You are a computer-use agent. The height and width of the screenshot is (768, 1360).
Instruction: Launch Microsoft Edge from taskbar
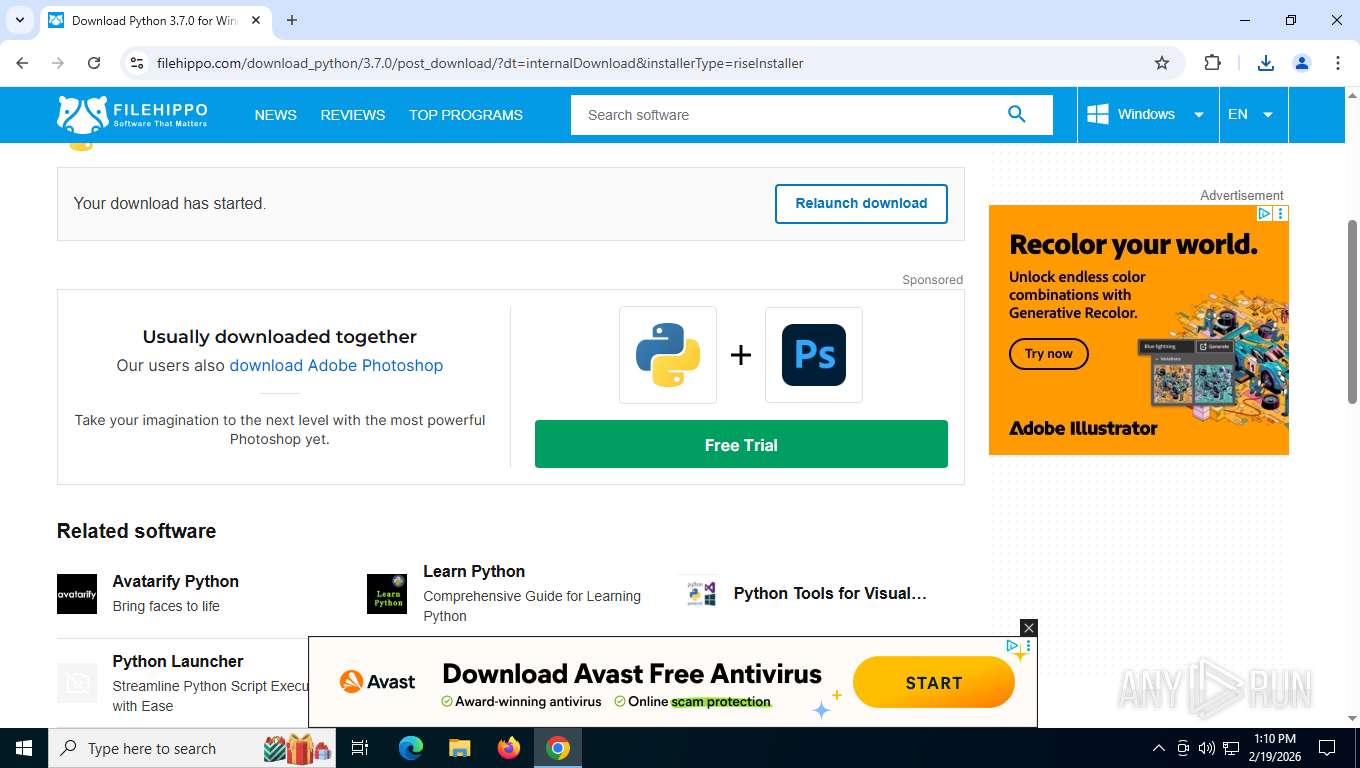point(410,748)
